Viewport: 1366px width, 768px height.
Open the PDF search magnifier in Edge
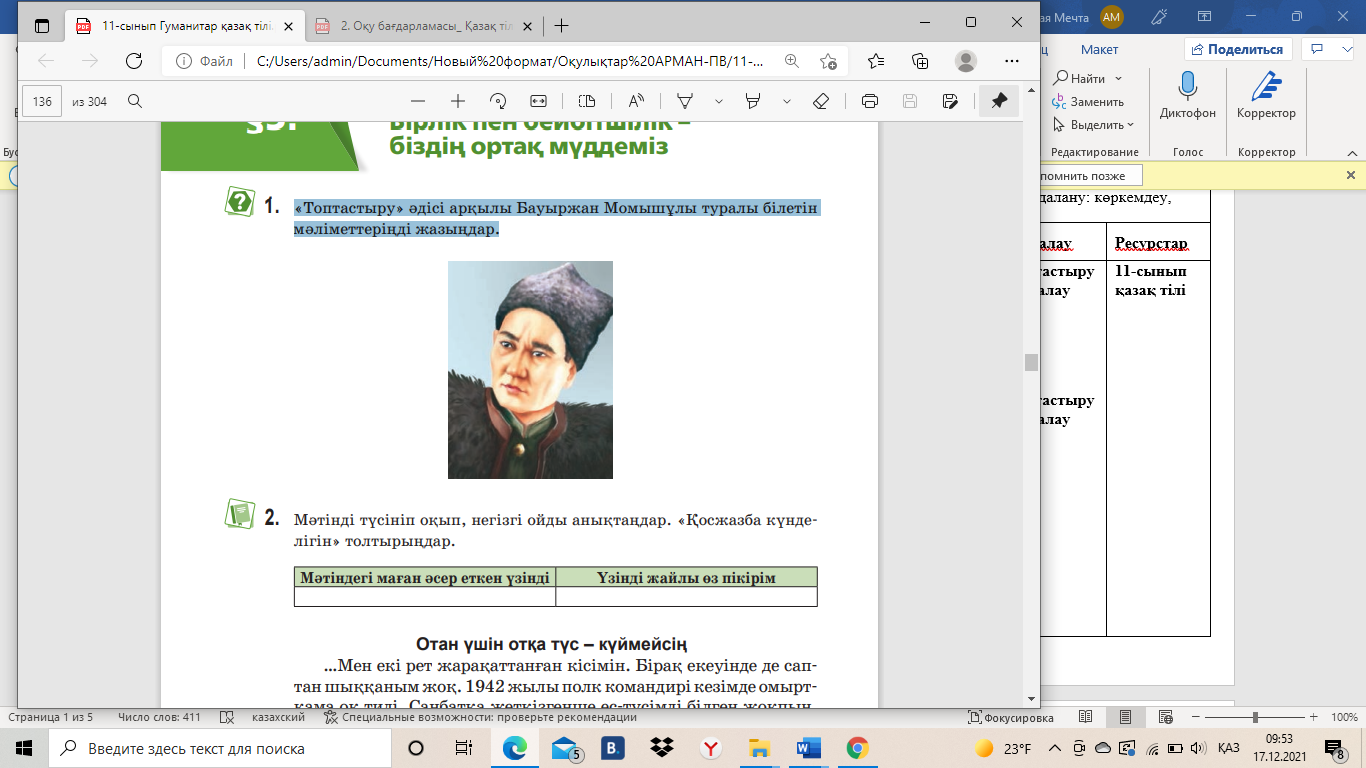pyautogui.click(x=135, y=101)
